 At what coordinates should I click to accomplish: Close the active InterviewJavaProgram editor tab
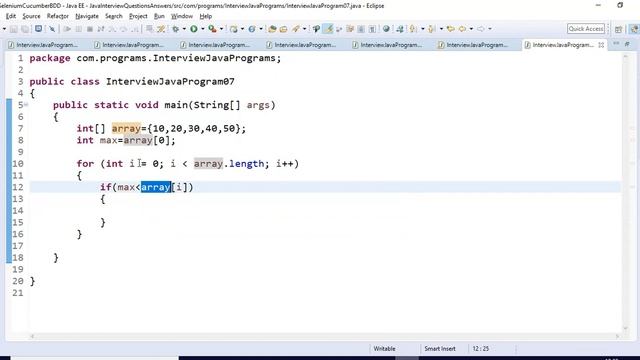[601, 45]
